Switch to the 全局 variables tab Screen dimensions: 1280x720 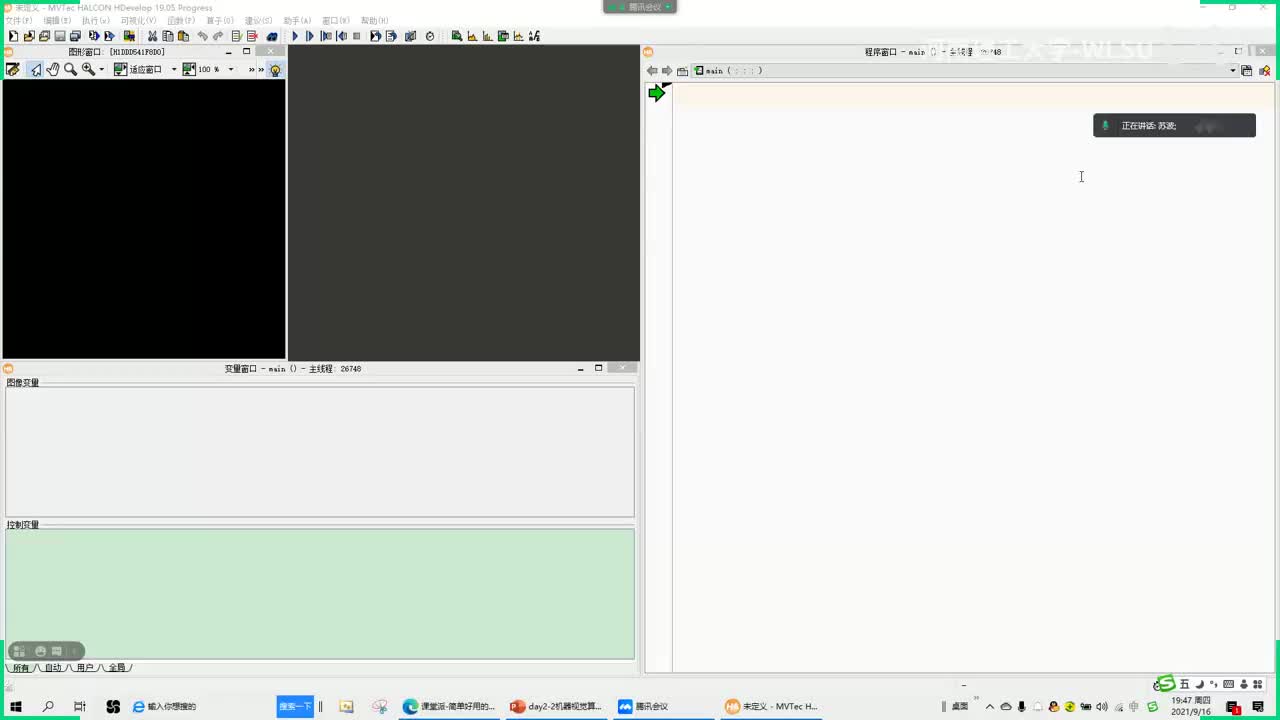[117, 668]
